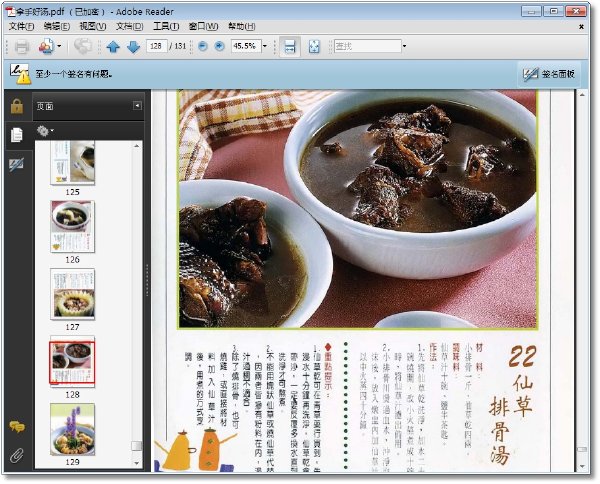Go to next page with down arrow

133,47
